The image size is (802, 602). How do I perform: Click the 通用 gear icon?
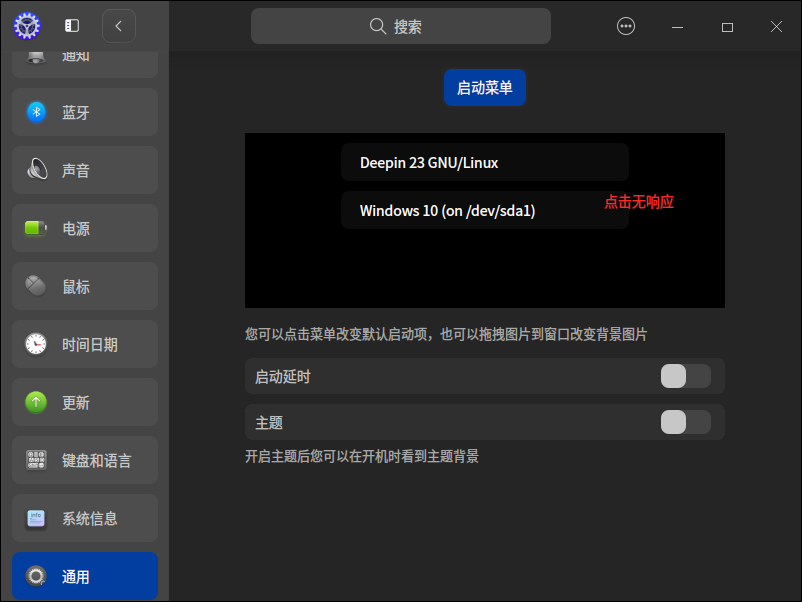click(x=36, y=576)
